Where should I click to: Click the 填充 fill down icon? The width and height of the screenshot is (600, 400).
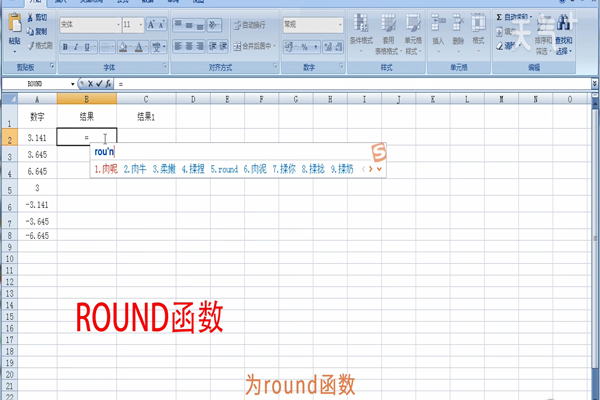click(499, 32)
